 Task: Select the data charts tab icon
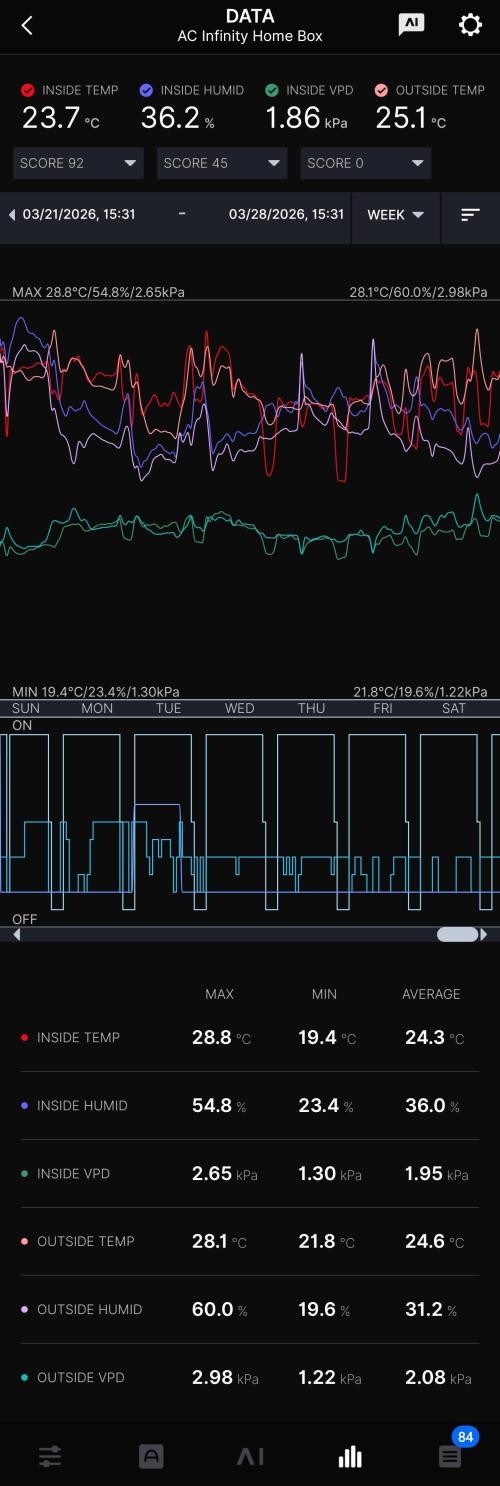[x=350, y=1456]
